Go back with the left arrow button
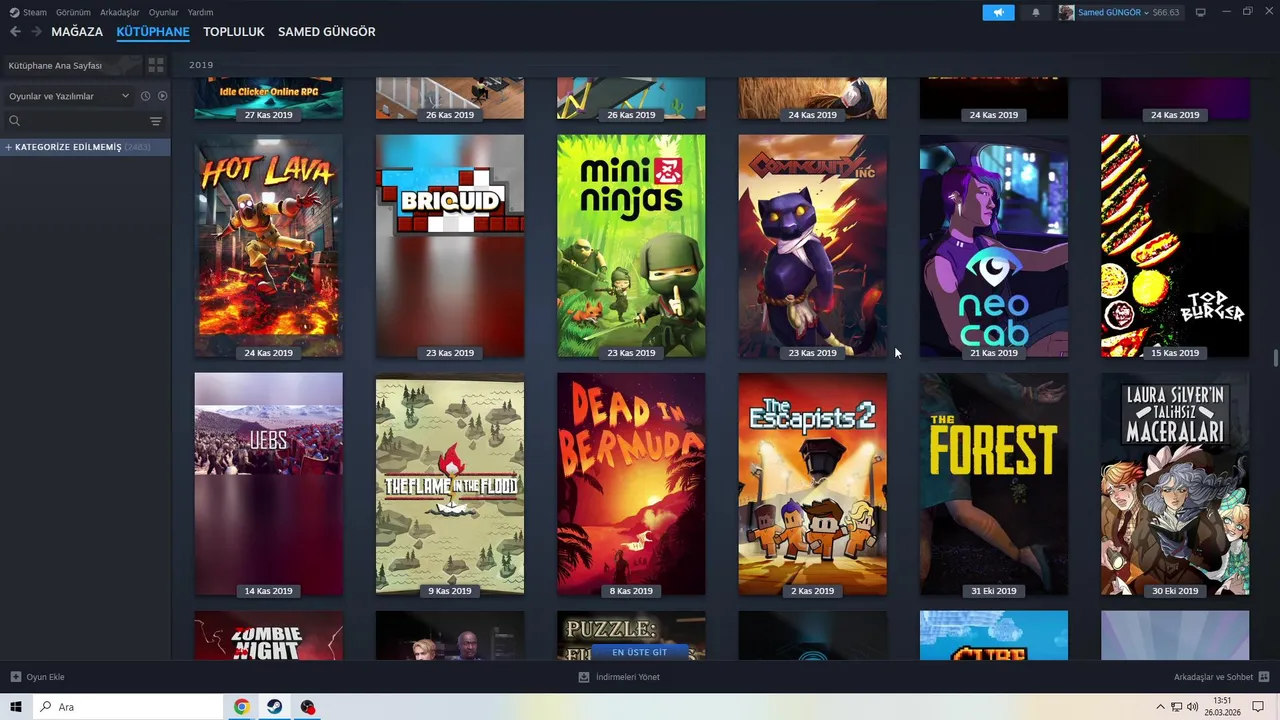Viewport: 1280px width, 720px height. coord(15,32)
